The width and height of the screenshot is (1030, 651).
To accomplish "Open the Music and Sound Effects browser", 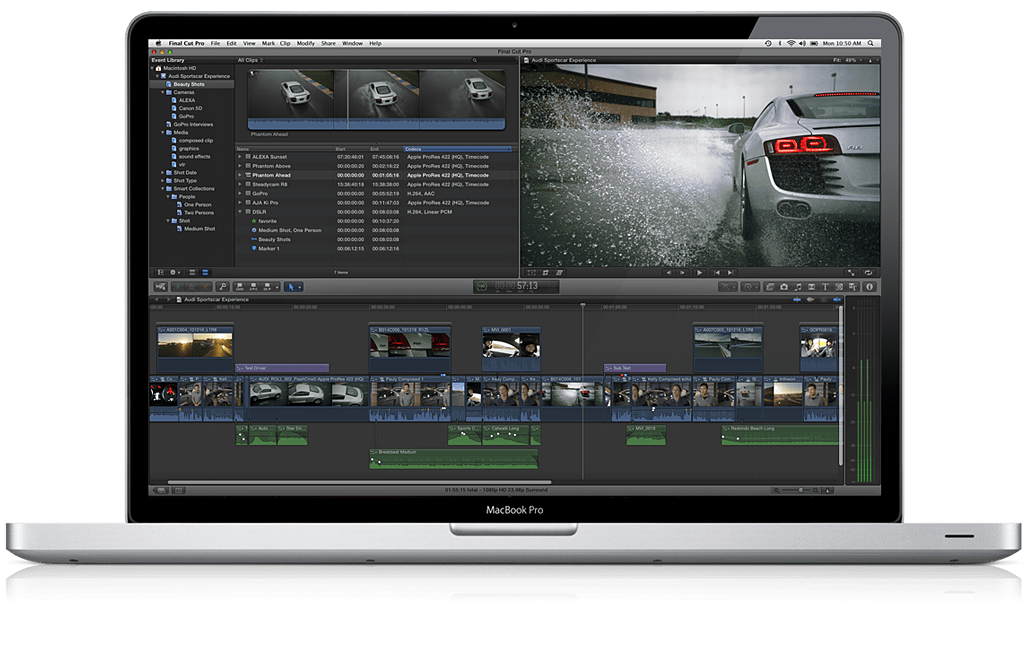I will tap(799, 287).
